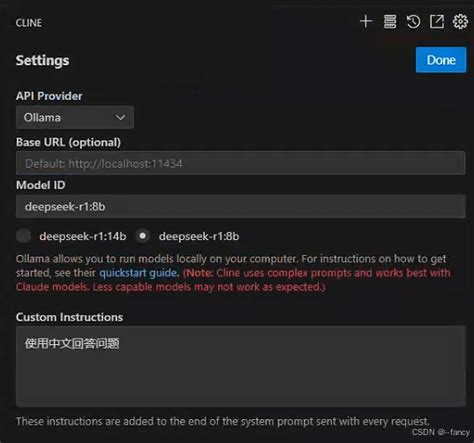Focus the Base URL input field
Screen dimensions: 474x443
coord(240,163)
